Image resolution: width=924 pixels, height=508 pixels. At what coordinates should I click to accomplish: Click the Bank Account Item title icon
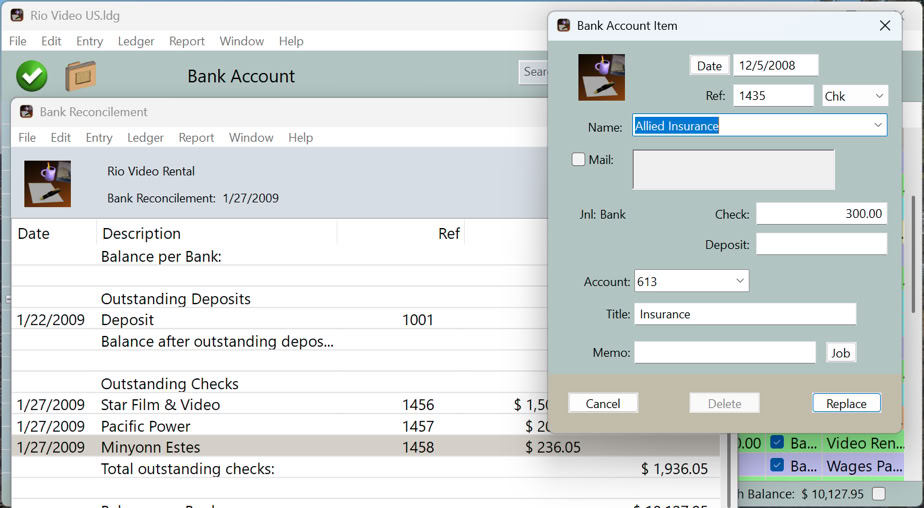(564, 25)
